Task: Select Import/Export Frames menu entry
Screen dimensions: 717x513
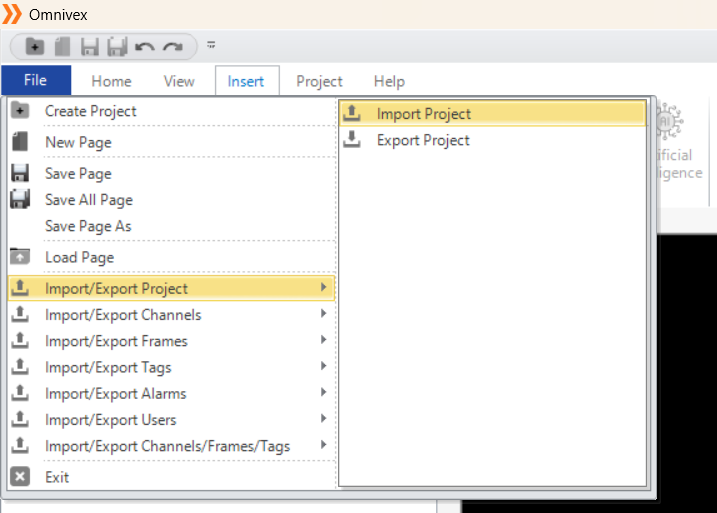Action: (171, 341)
